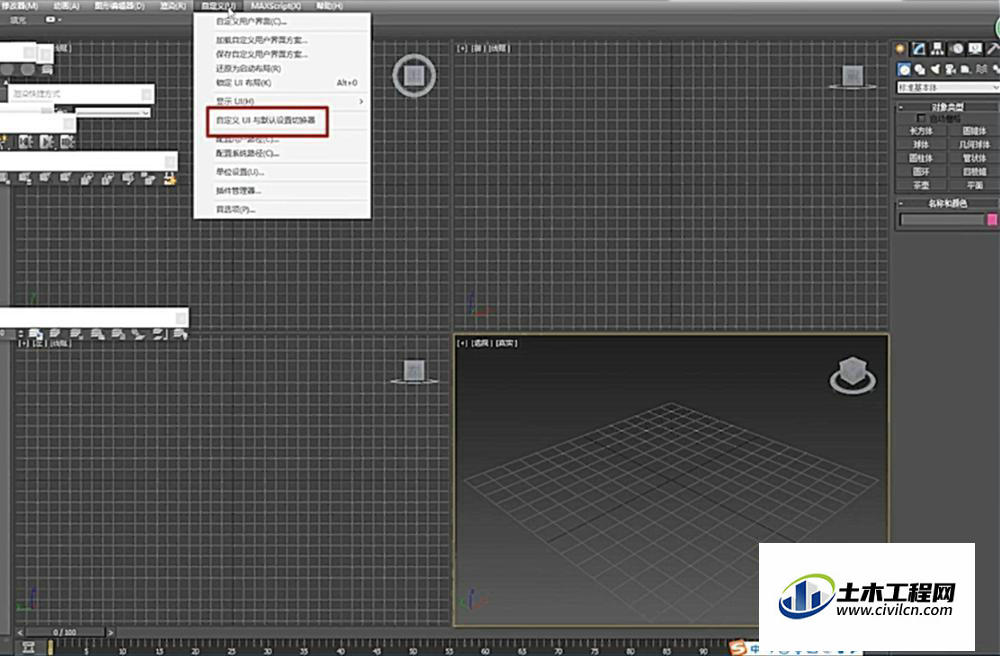
Task: Click the ViewCube in the top viewport
Action: (414, 75)
